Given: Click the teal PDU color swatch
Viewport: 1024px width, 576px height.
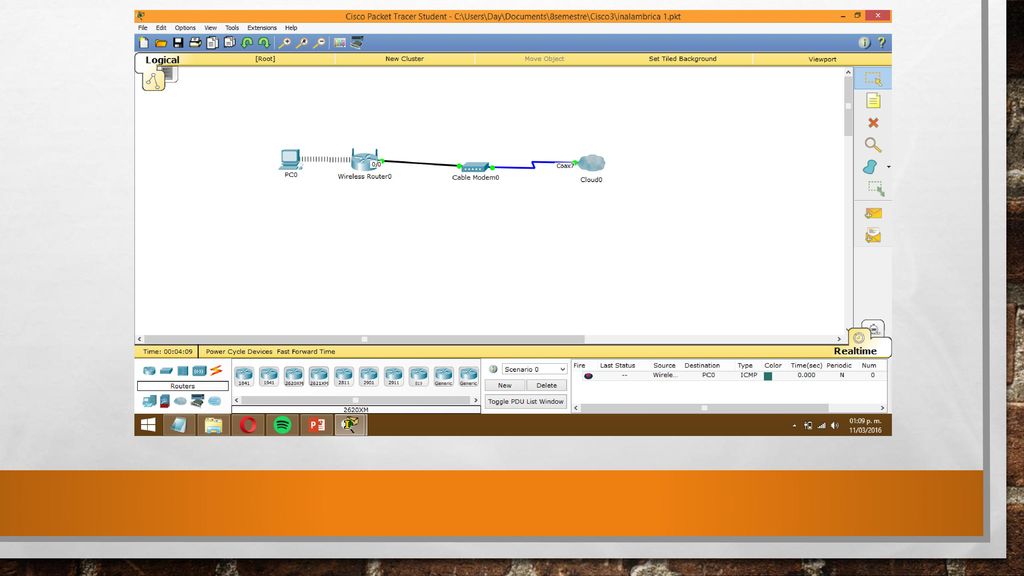Looking at the screenshot, I should click(769, 376).
